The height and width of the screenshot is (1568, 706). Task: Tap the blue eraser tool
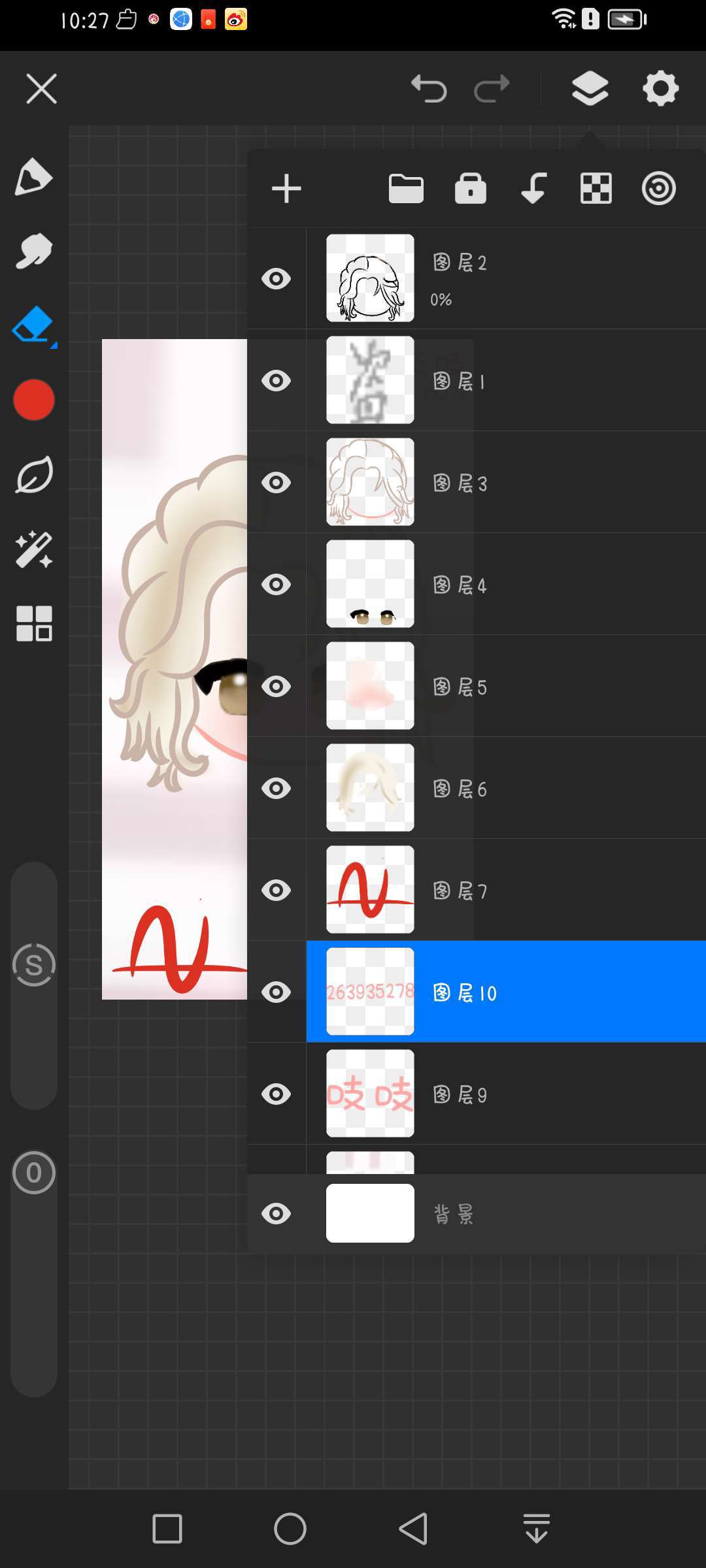coord(33,325)
